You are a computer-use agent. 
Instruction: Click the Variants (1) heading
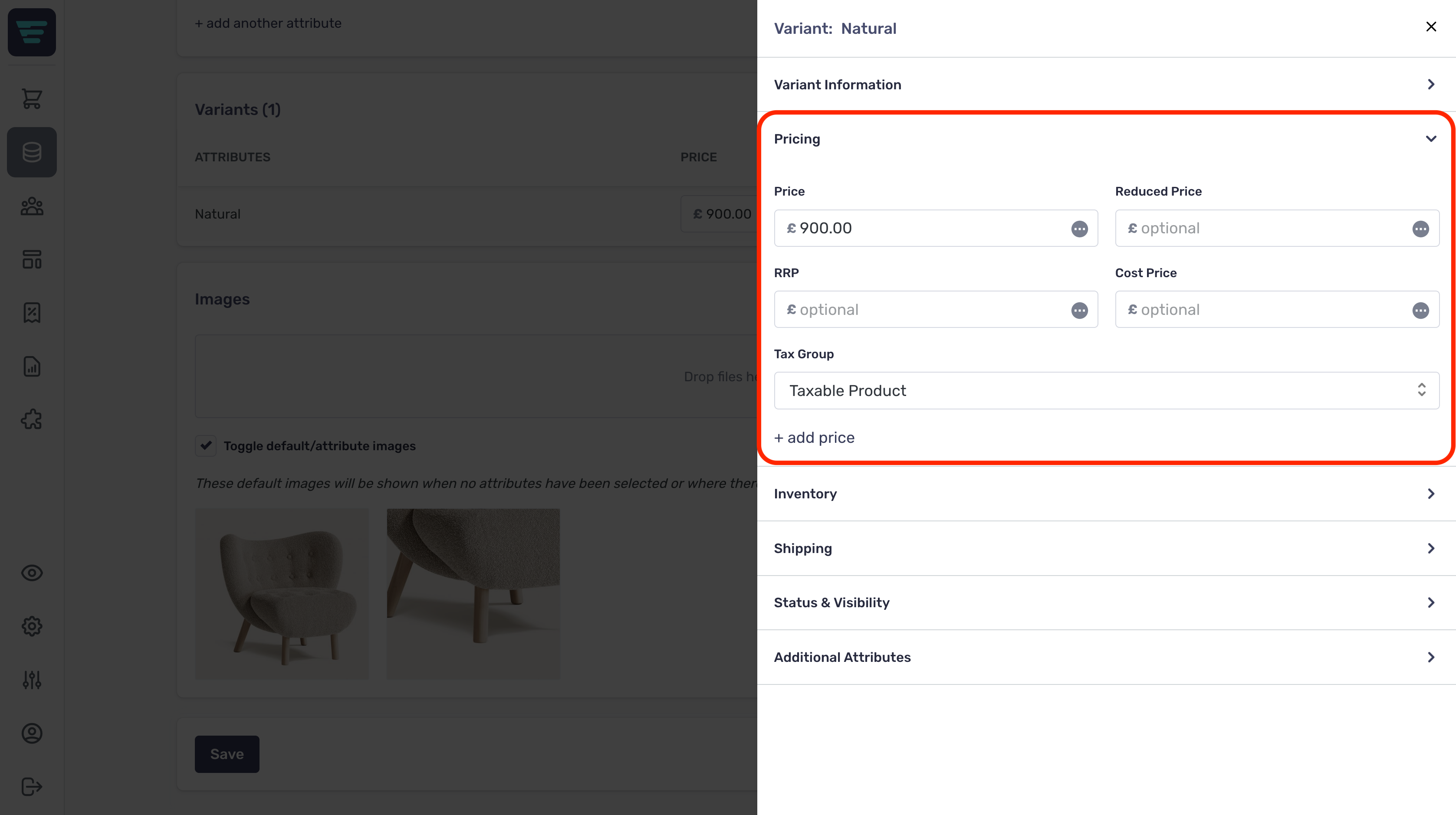coord(237,110)
